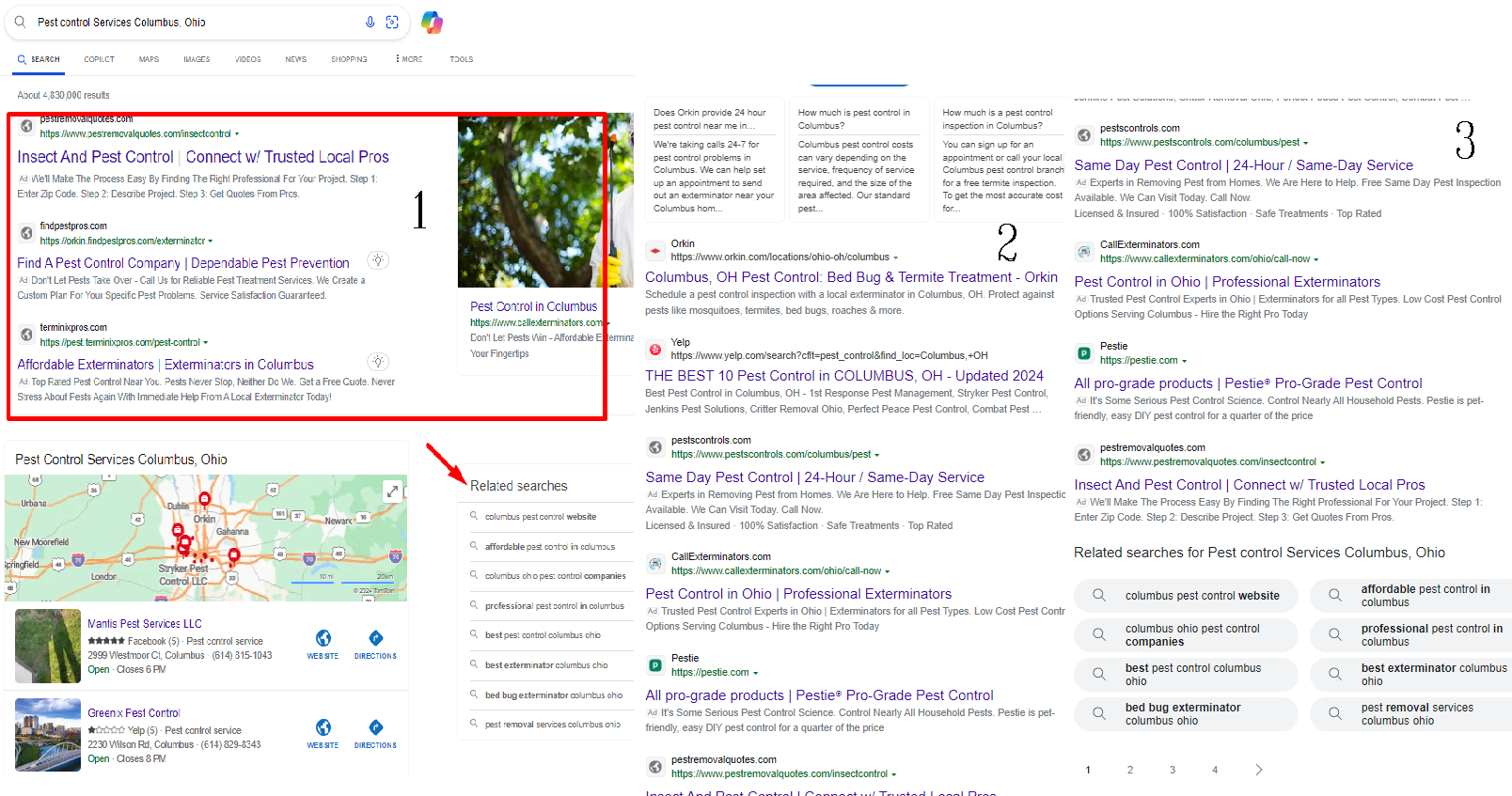Open 'Same Day Pest Control' result in right column
This screenshot has width=1512, height=796.
1243,165
